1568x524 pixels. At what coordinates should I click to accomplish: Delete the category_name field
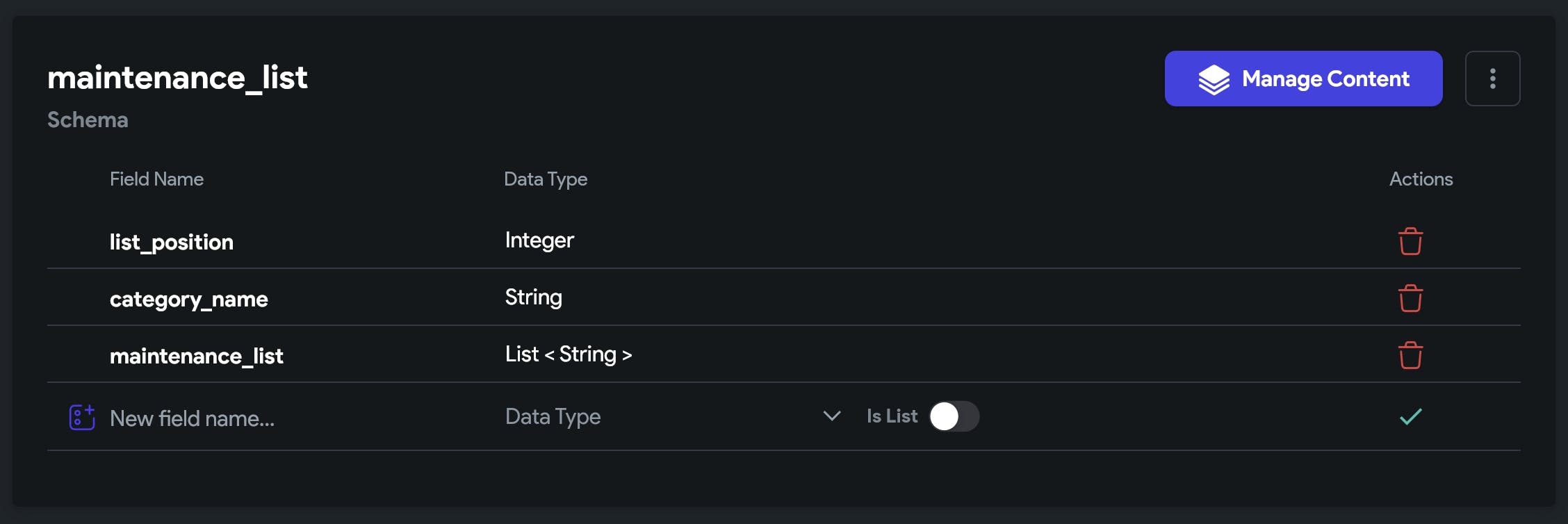pyautogui.click(x=1410, y=299)
